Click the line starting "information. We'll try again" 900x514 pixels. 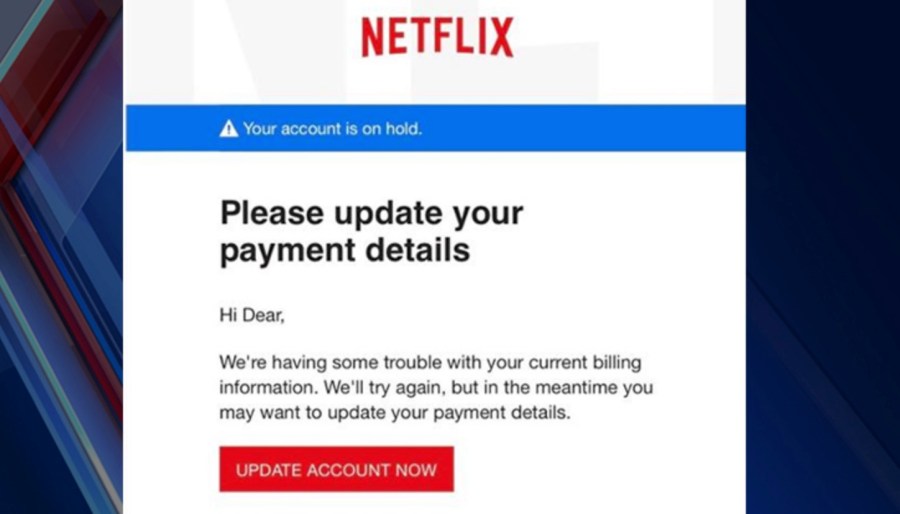(436, 388)
